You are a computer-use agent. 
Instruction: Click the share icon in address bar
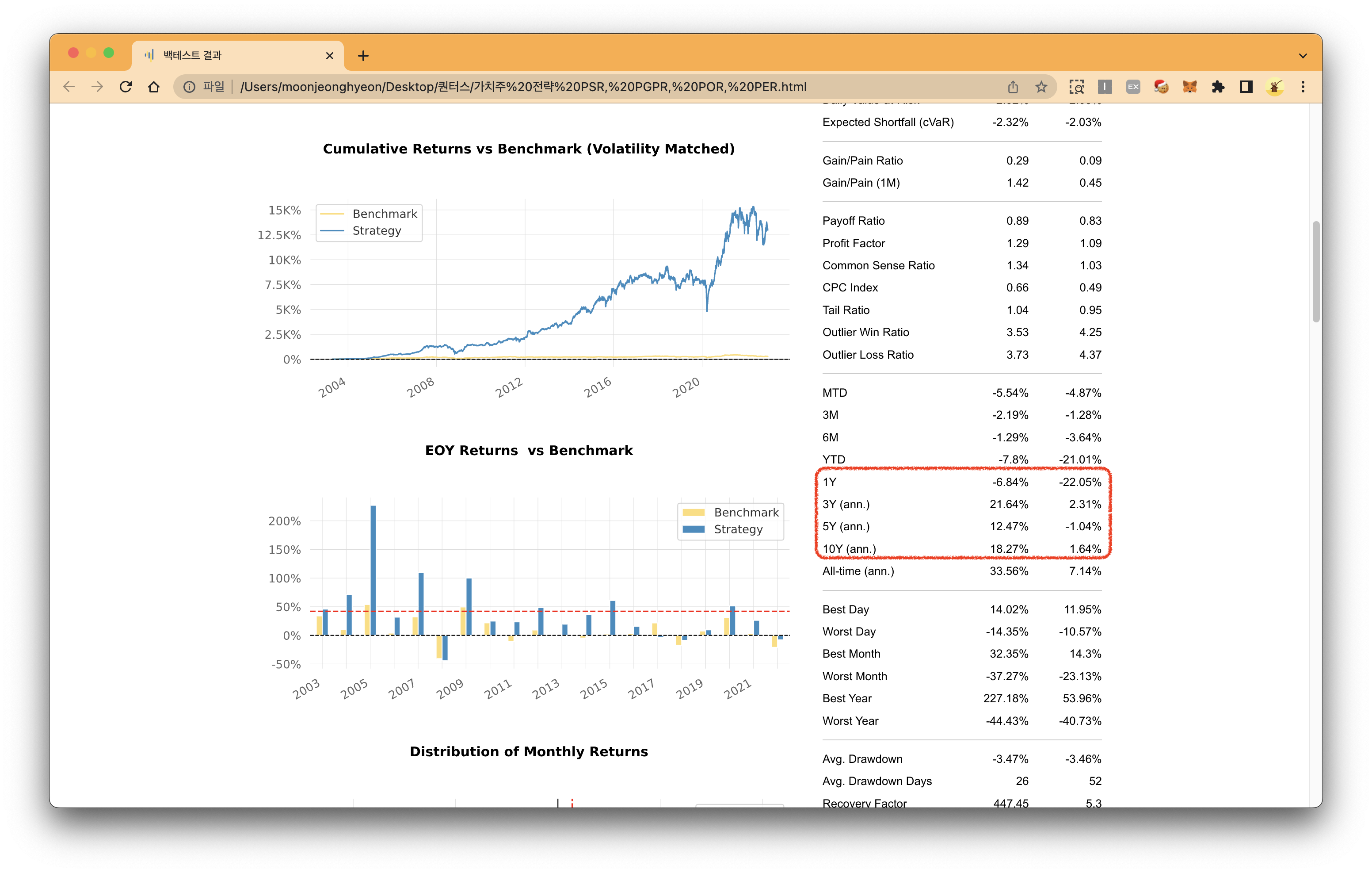point(1013,87)
